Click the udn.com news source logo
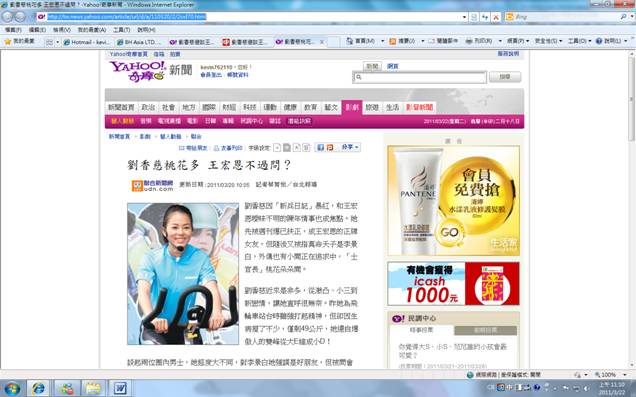The width and height of the screenshot is (636, 397). click(153, 185)
